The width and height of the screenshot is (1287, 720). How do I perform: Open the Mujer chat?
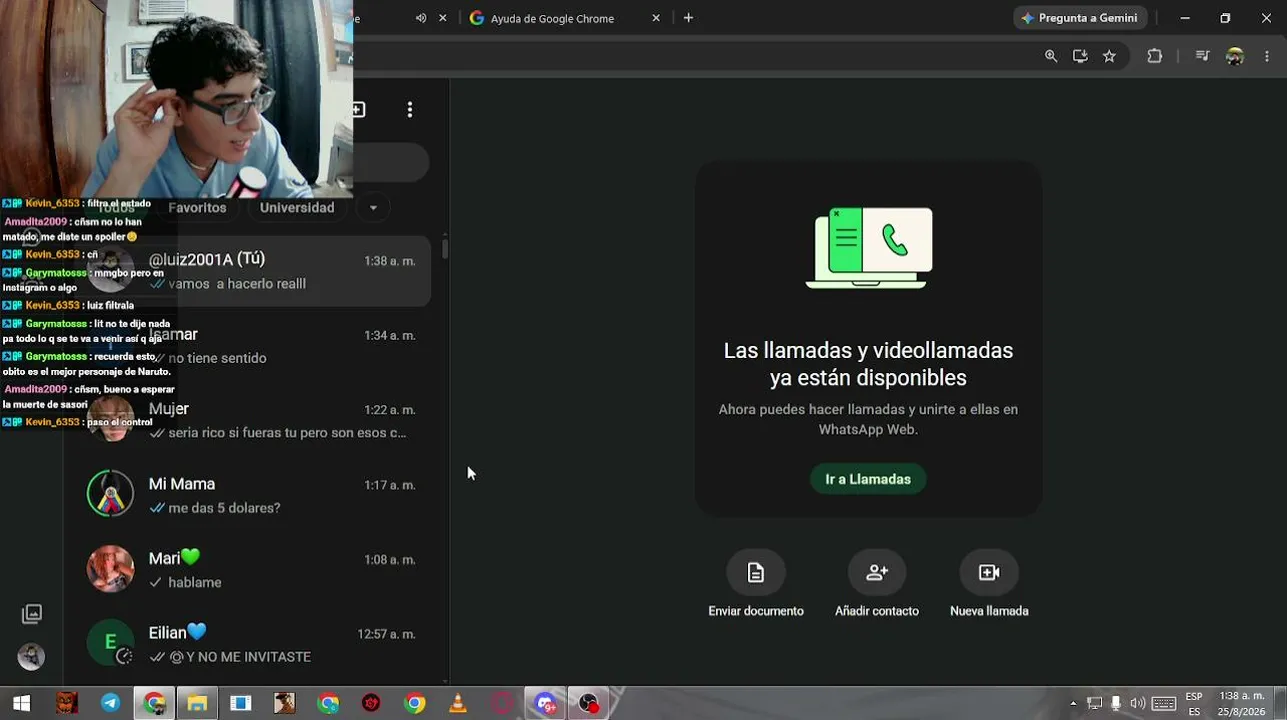[x=253, y=420]
